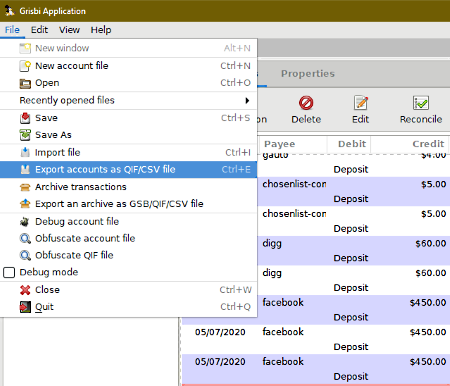450x386 pixels.
Task: Click the Obfuscate QIF file magnifier icon
Action: (25, 255)
